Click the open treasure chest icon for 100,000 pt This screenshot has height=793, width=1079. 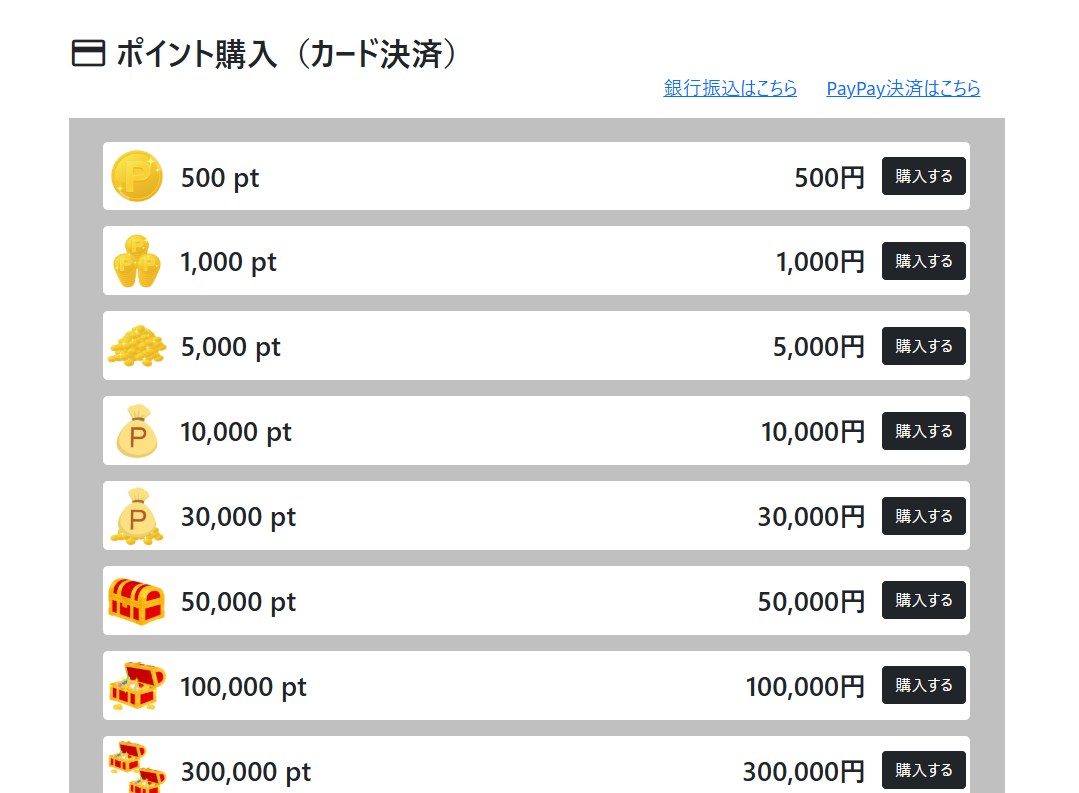(137, 686)
